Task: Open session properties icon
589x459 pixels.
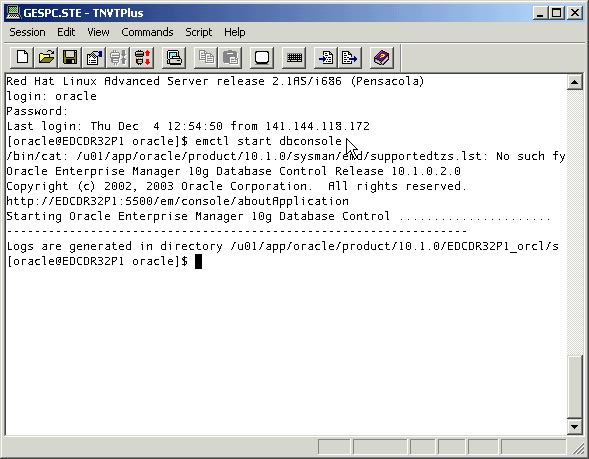Action: (94, 57)
